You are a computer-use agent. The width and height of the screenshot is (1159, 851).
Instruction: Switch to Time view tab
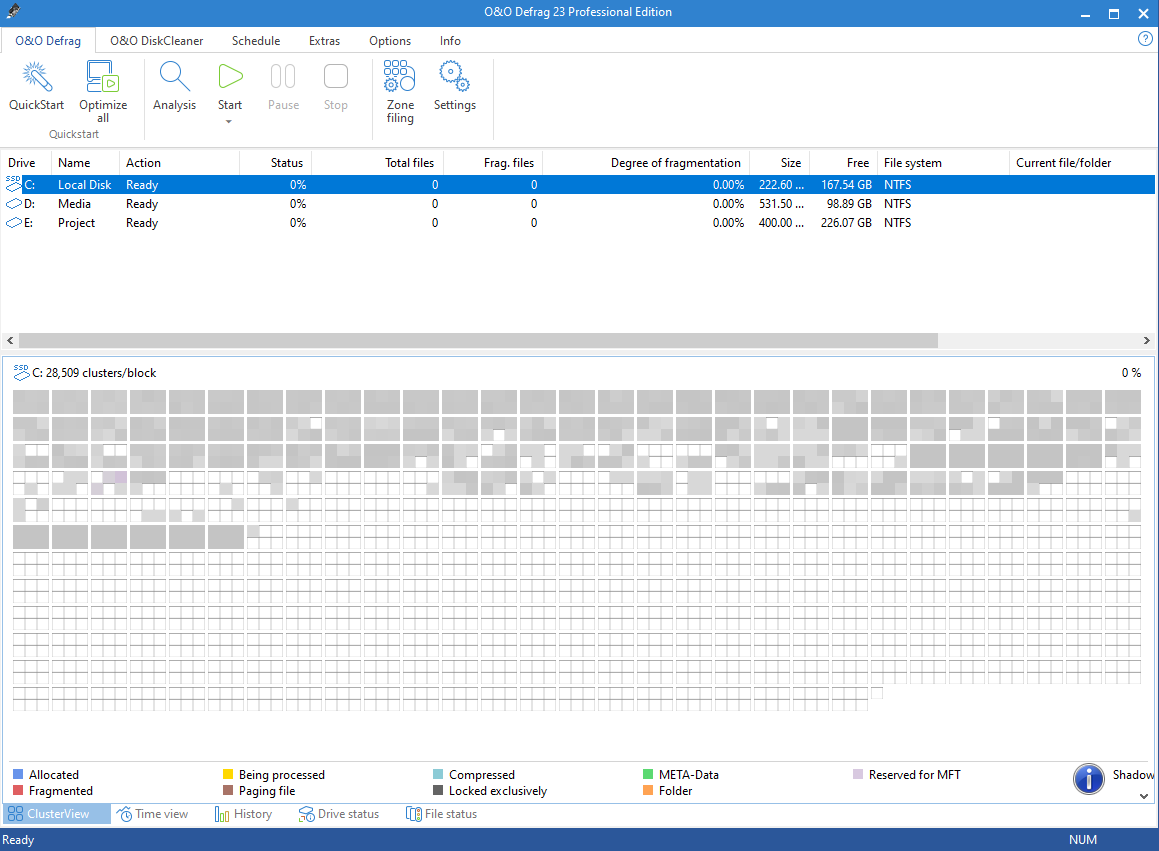(x=153, y=814)
